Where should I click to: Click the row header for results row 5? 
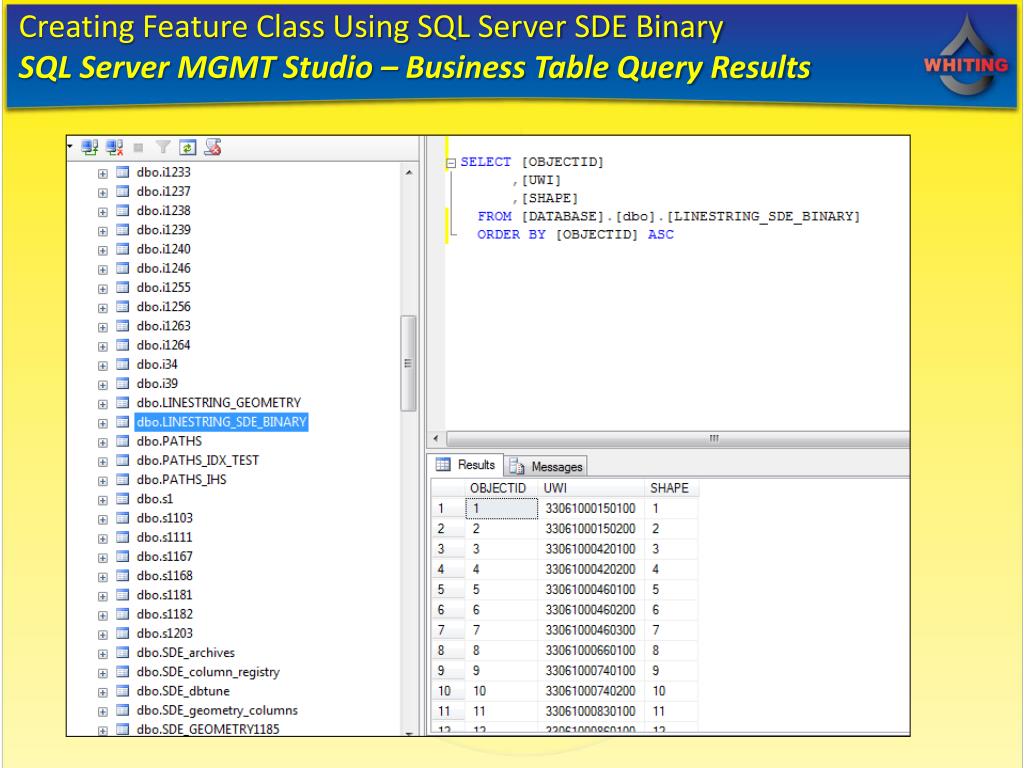click(x=448, y=589)
